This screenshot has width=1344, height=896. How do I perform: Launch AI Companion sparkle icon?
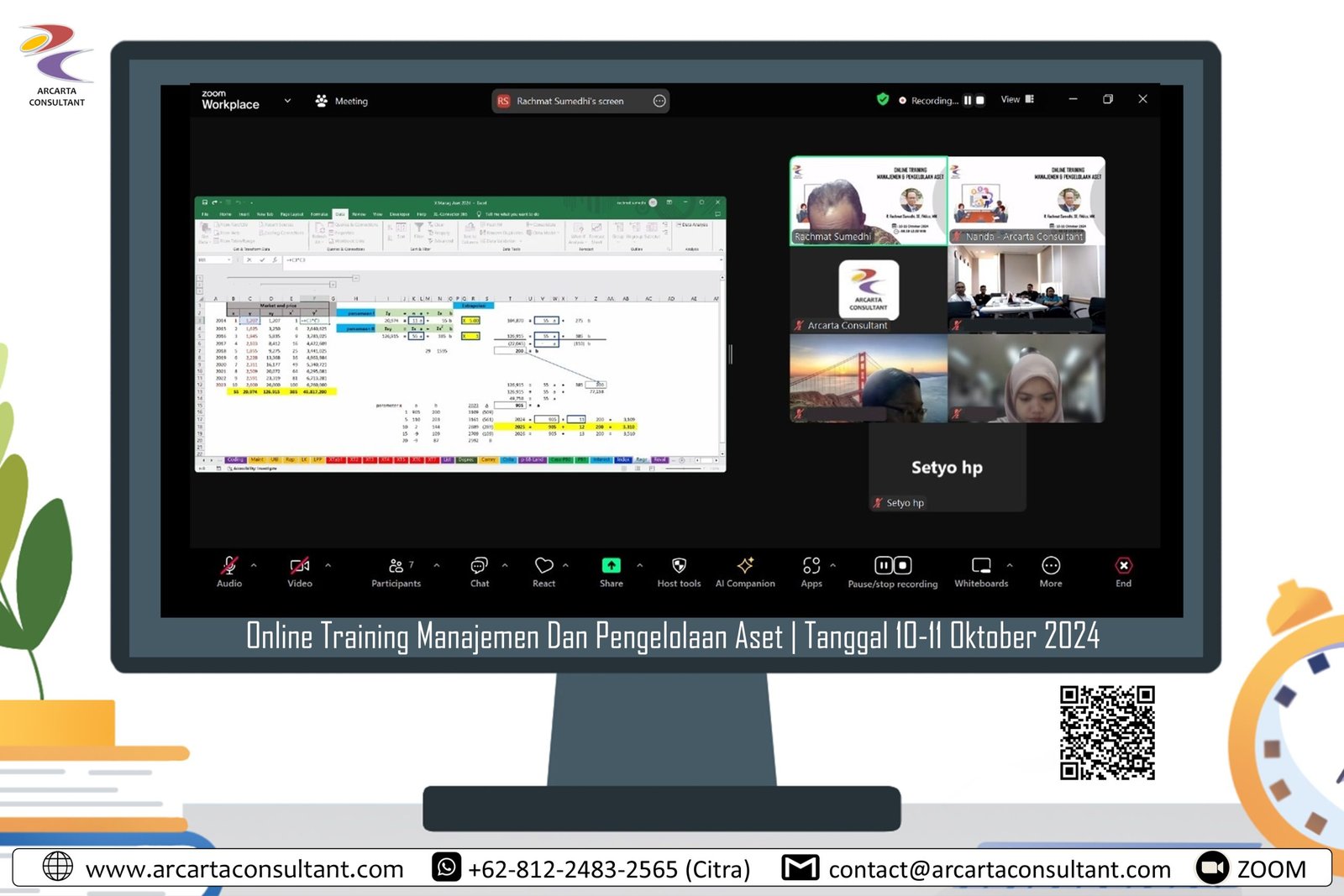(745, 566)
